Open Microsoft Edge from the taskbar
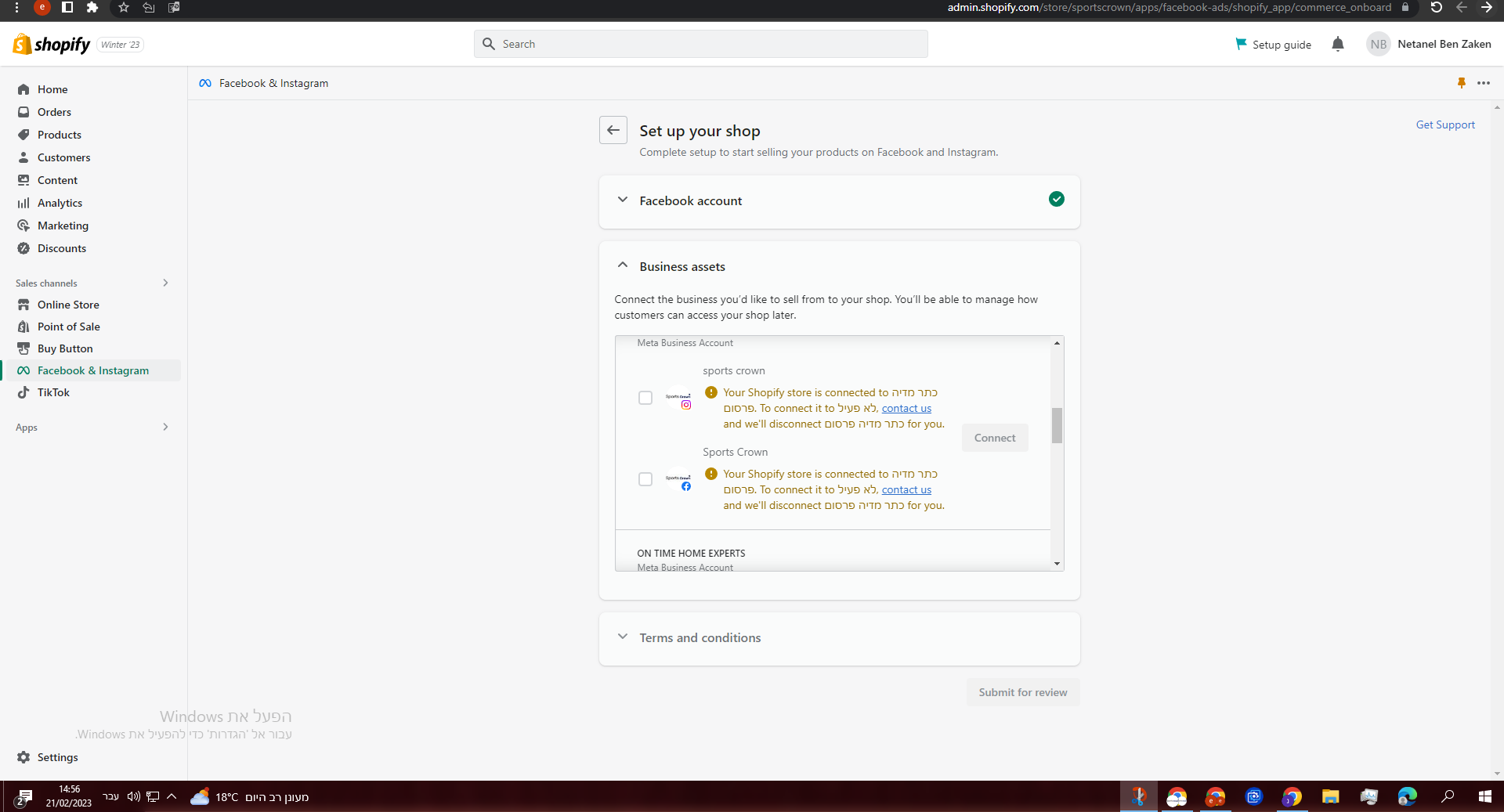This screenshot has height=812, width=1504. click(x=1407, y=797)
